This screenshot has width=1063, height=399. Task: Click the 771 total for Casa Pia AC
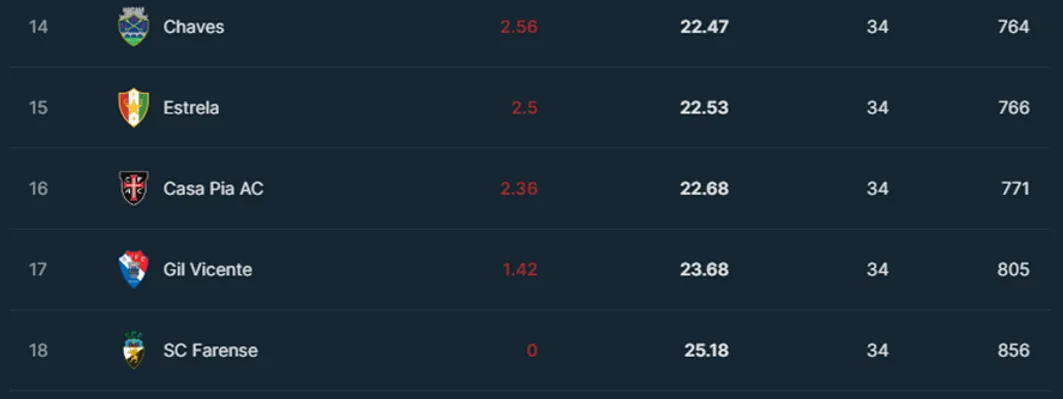[1015, 188]
